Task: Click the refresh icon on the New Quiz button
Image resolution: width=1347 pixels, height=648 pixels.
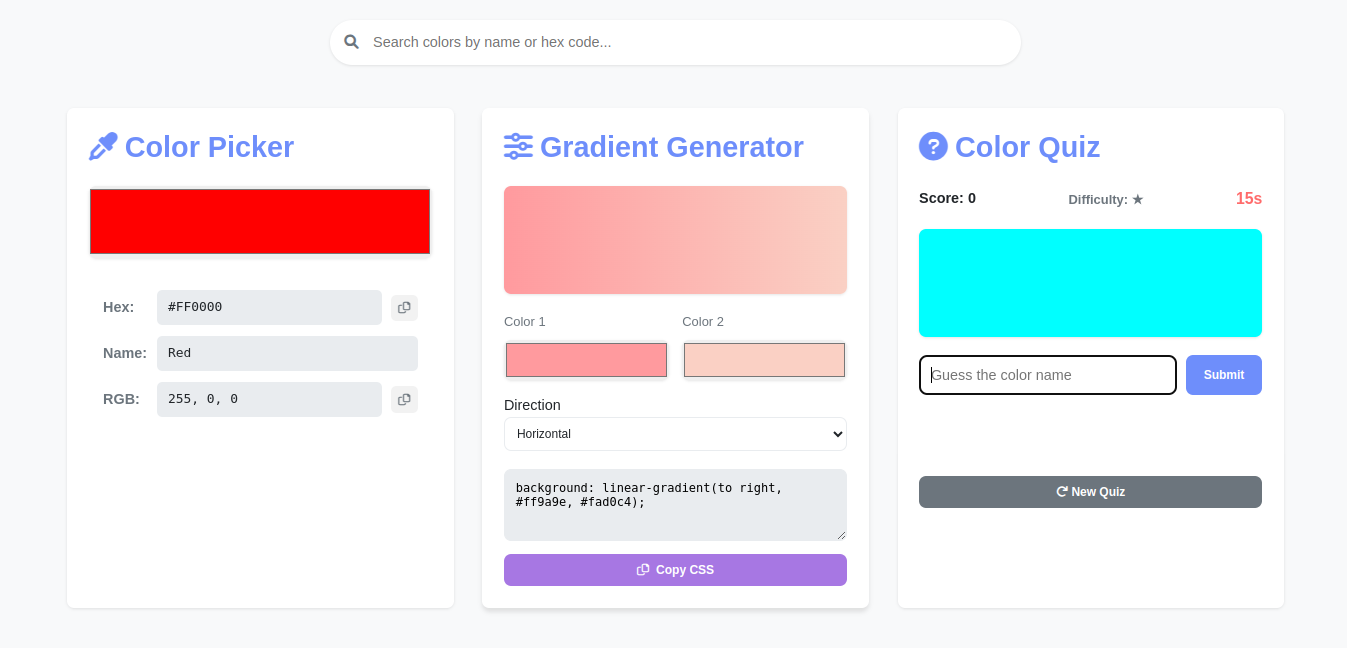Action: (x=1062, y=492)
